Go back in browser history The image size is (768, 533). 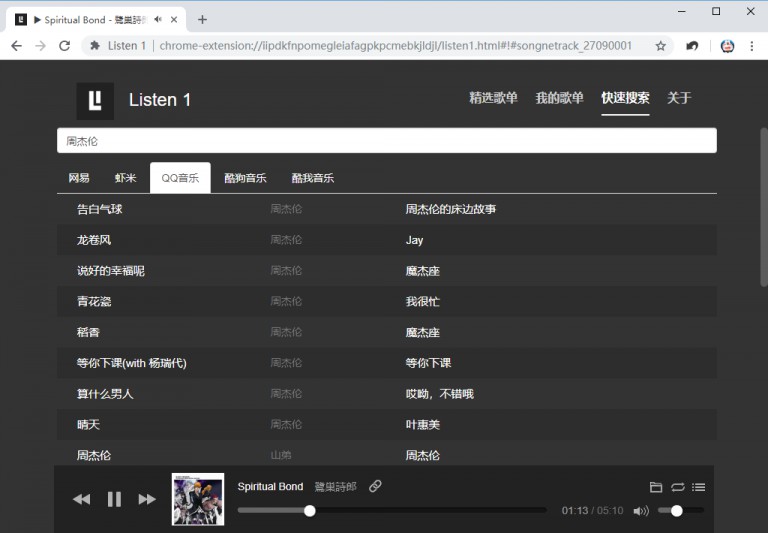point(17,46)
